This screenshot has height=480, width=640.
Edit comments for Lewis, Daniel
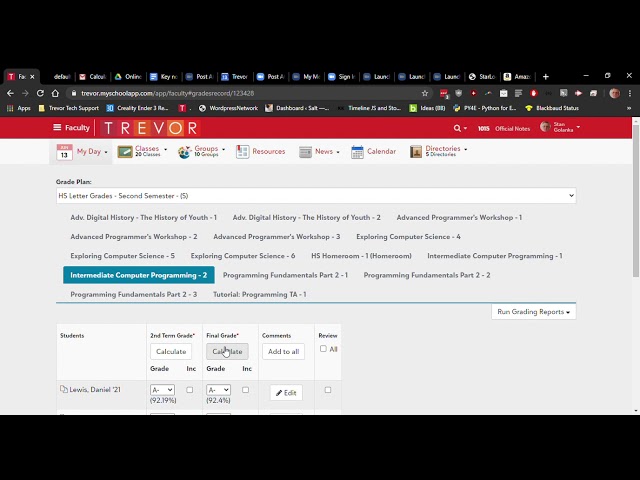click(286, 393)
